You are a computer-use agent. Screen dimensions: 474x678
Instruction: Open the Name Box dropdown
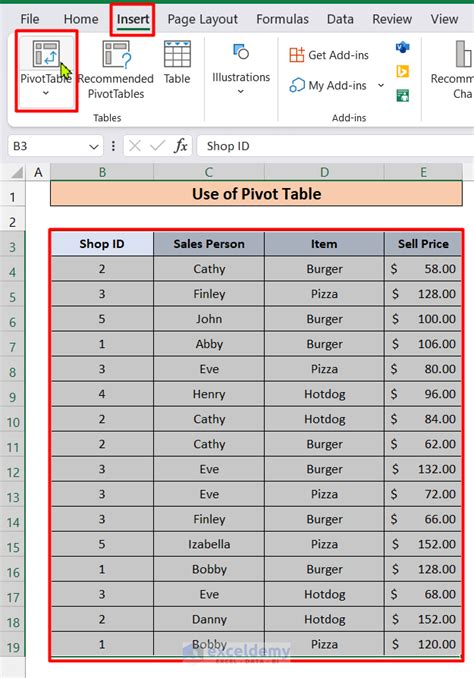tap(93, 147)
